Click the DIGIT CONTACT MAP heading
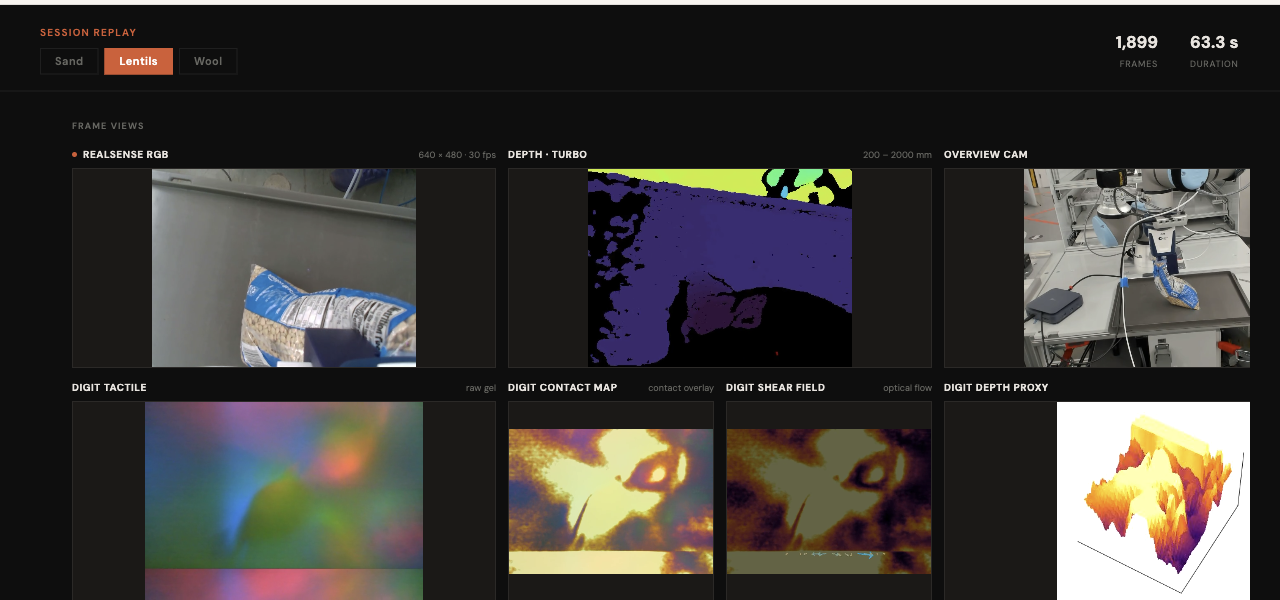This screenshot has height=600, width=1280. (x=562, y=388)
